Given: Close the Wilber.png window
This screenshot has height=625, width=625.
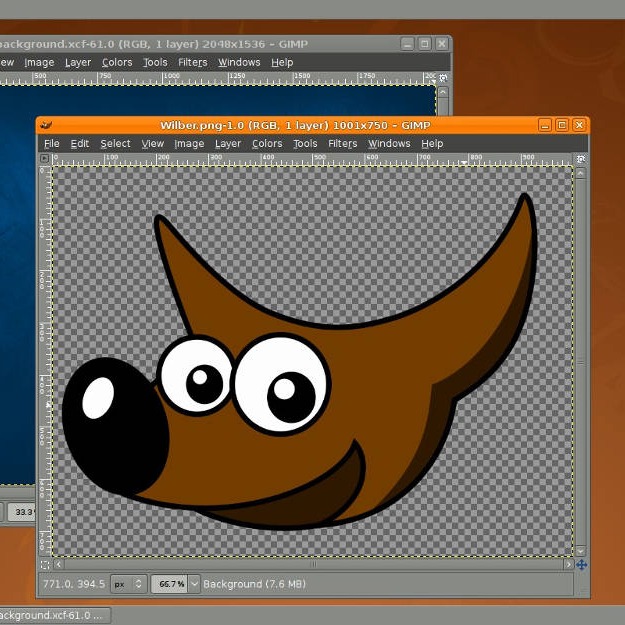Looking at the screenshot, I should 579,125.
